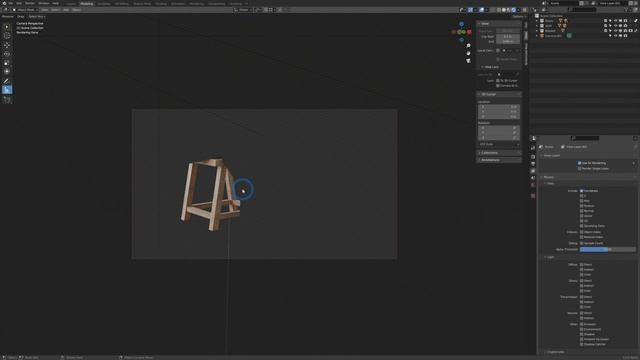Open the Object Mode dropdown
This screenshot has height=360, width=640.
(x=26, y=10)
